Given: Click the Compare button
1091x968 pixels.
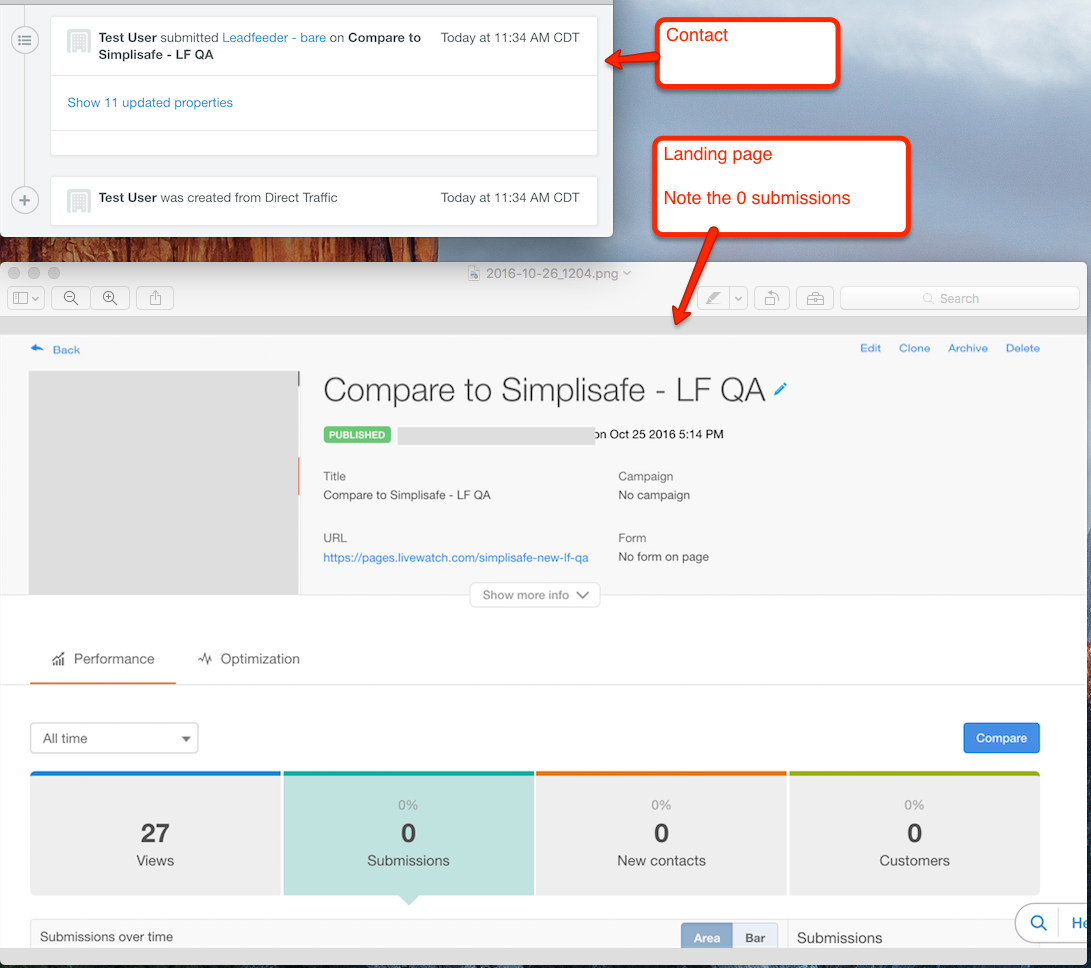Looking at the screenshot, I should click(1001, 737).
